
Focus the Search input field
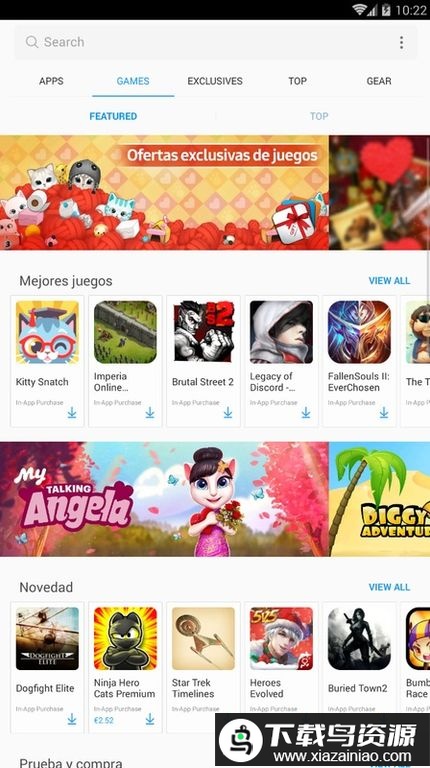tap(215, 42)
